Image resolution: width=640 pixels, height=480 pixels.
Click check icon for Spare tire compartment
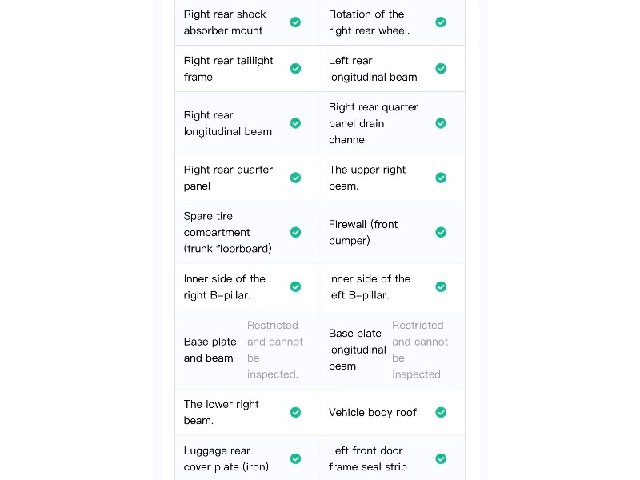pos(296,232)
